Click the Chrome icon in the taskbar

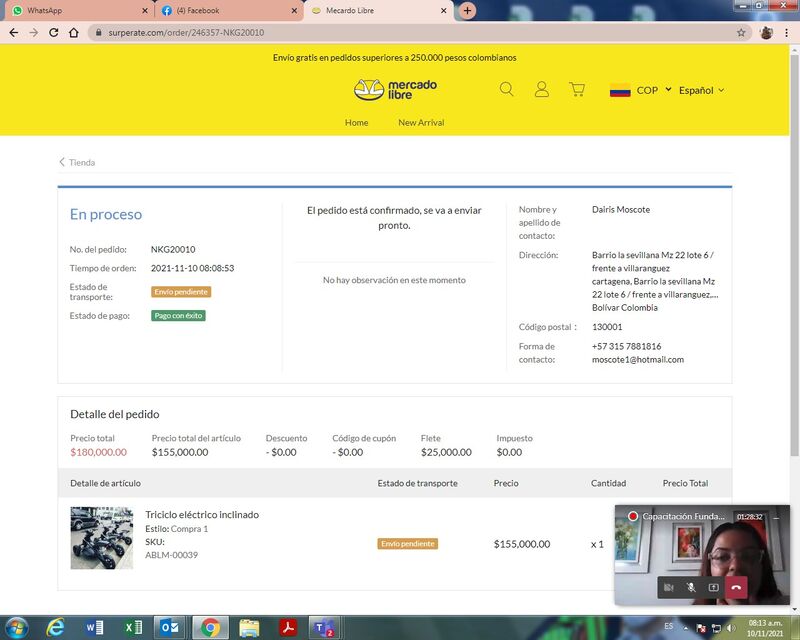(x=210, y=627)
